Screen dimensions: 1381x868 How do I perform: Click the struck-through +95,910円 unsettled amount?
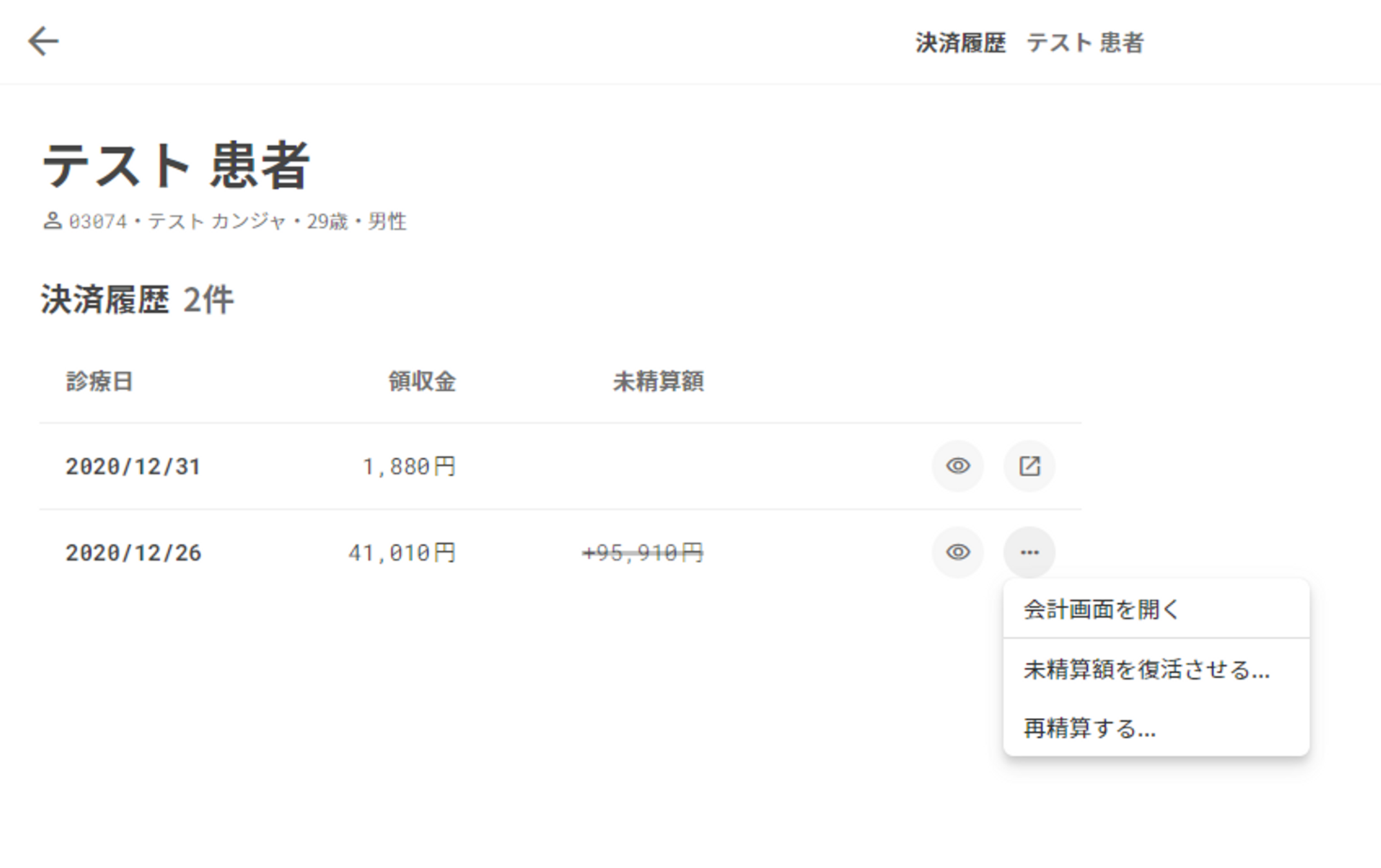point(643,553)
